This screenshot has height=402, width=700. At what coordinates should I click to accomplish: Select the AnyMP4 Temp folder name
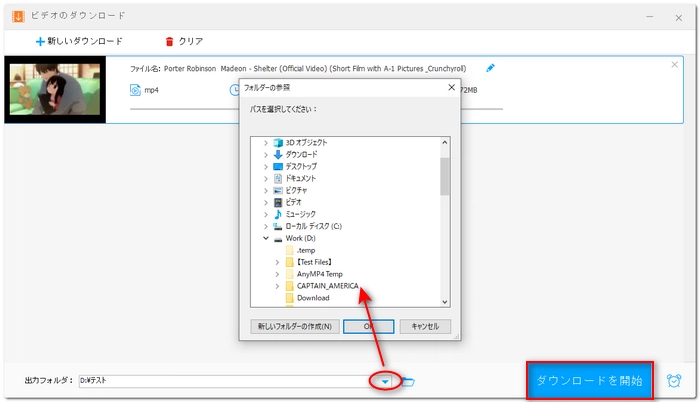click(320, 274)
